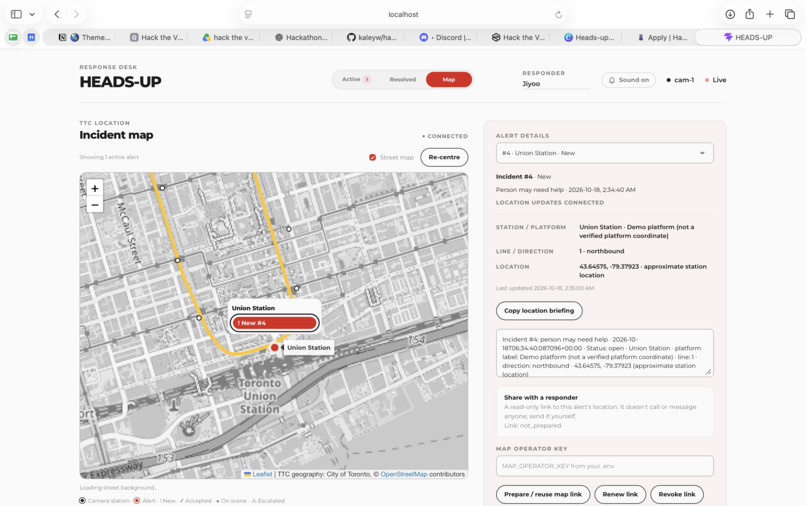
Task: Reload the localhost page
Action: tap(558, 14)
